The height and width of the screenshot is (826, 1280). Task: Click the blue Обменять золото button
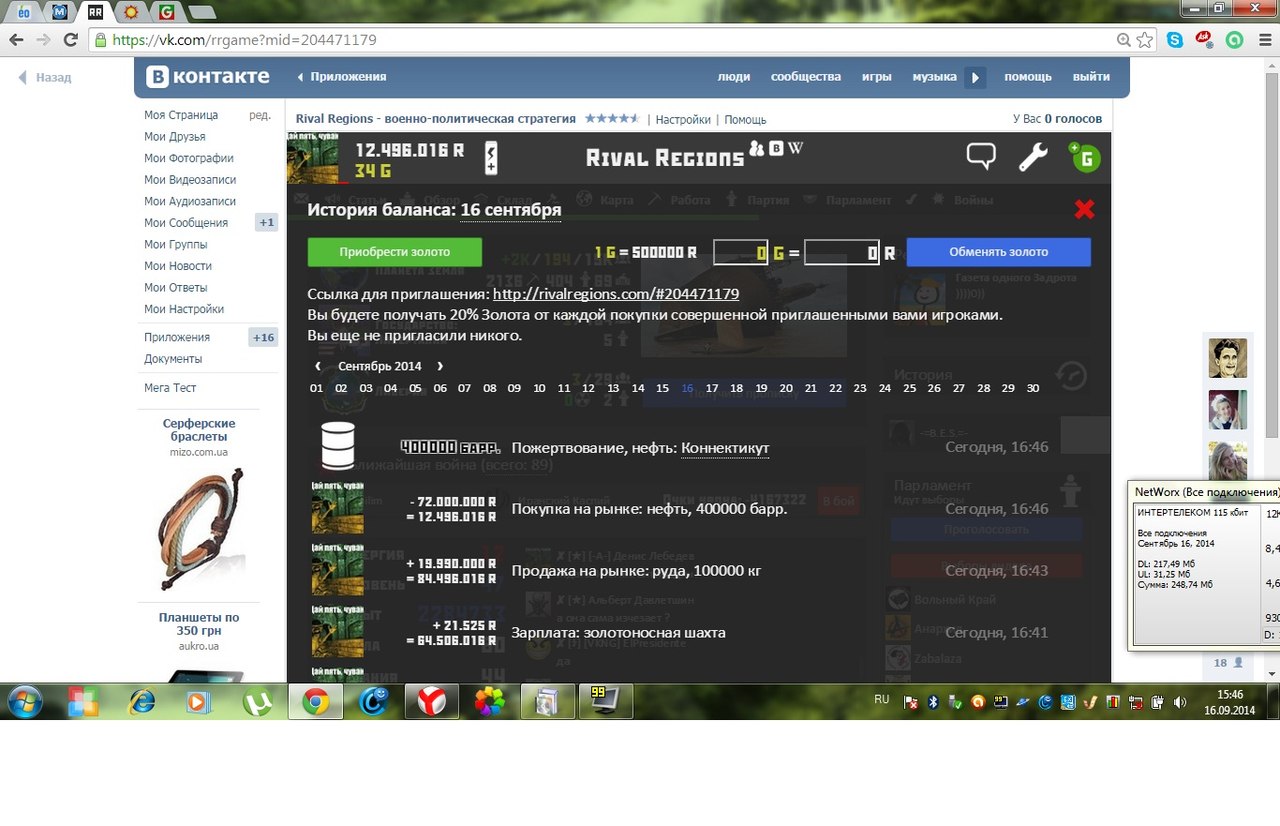pyautogui.click(x=999, y=252)
